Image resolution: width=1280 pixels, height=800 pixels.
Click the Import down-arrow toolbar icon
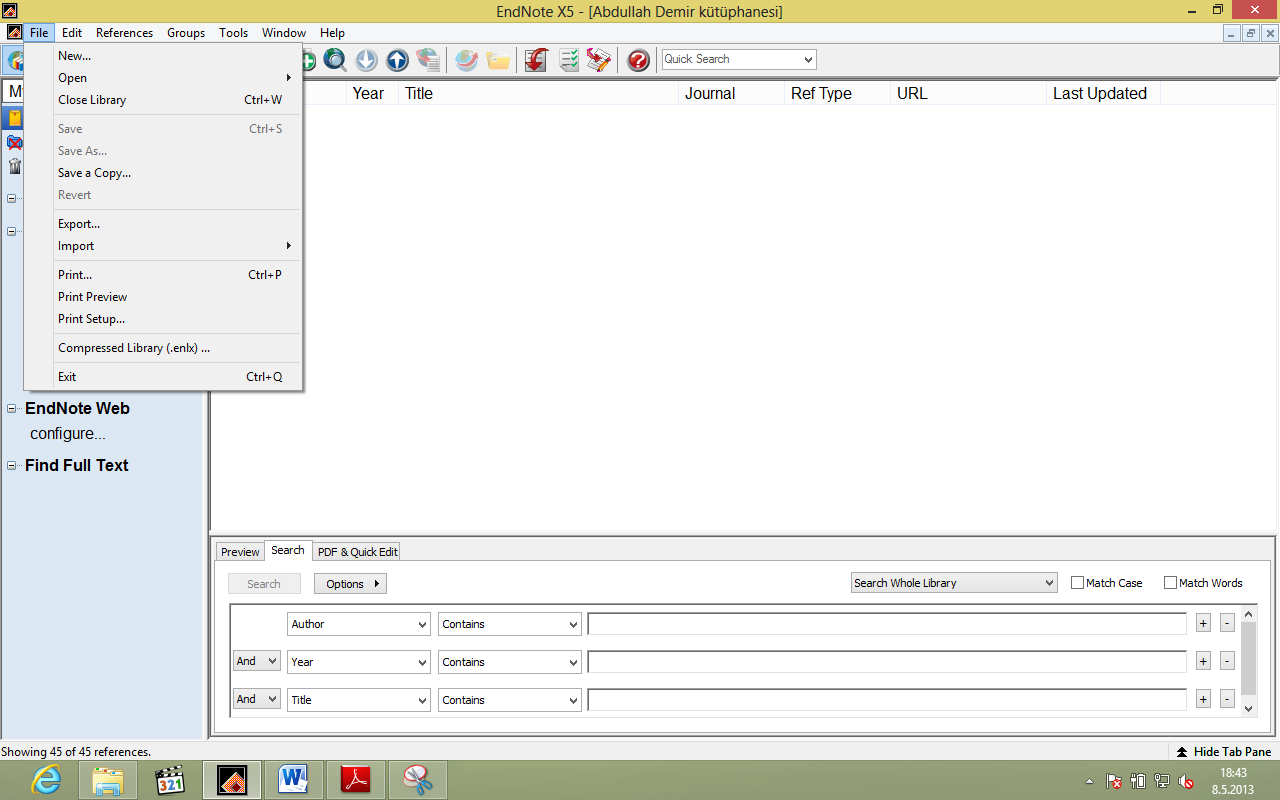(366, 60)
